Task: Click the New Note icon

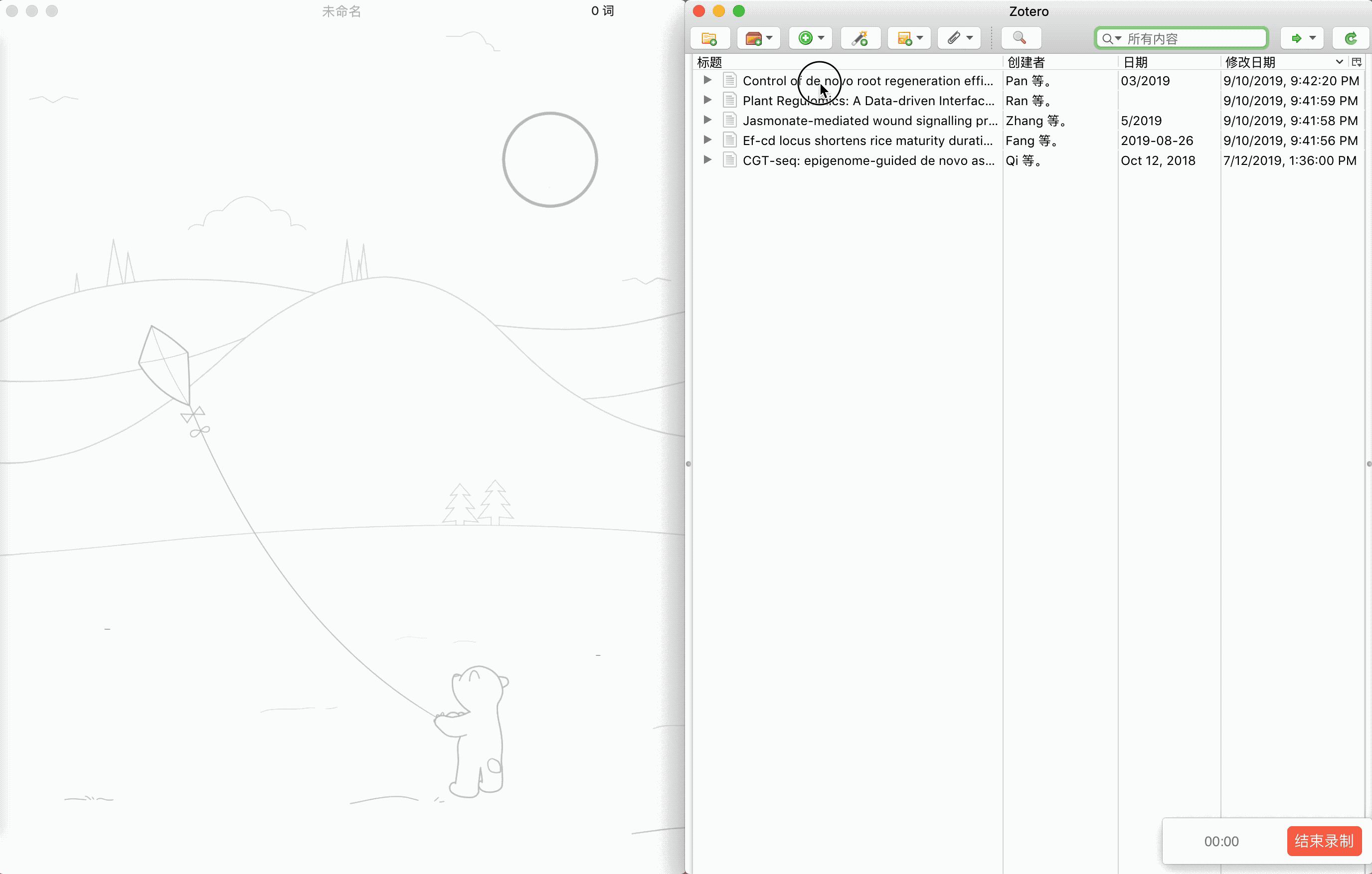Action: click(905, 38)
